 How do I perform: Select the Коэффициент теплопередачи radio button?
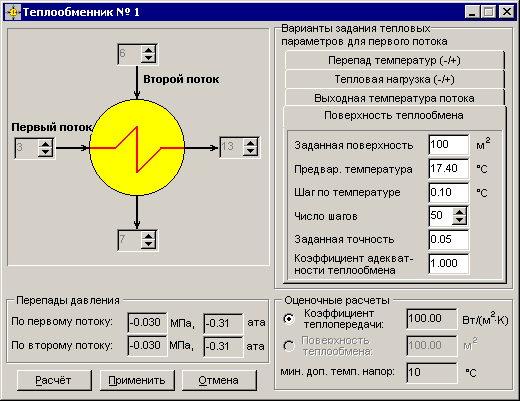click(289, 319)
